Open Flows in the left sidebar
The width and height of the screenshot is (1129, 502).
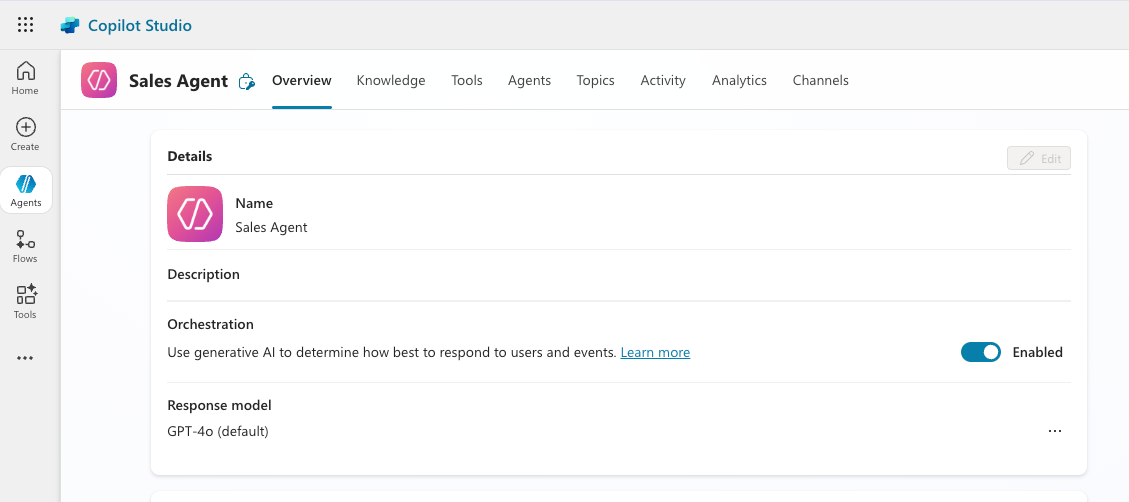[26, 246]
